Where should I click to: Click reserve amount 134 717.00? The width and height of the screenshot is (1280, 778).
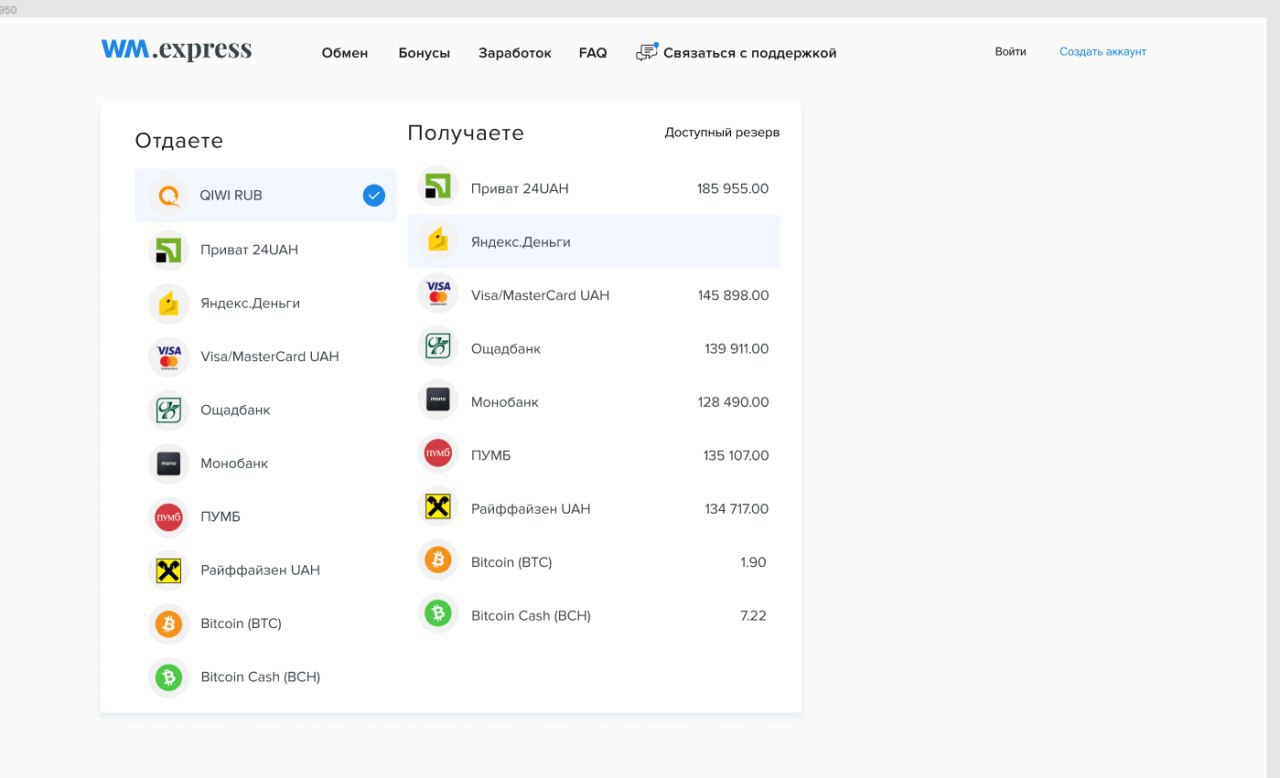tap(737, 509)
